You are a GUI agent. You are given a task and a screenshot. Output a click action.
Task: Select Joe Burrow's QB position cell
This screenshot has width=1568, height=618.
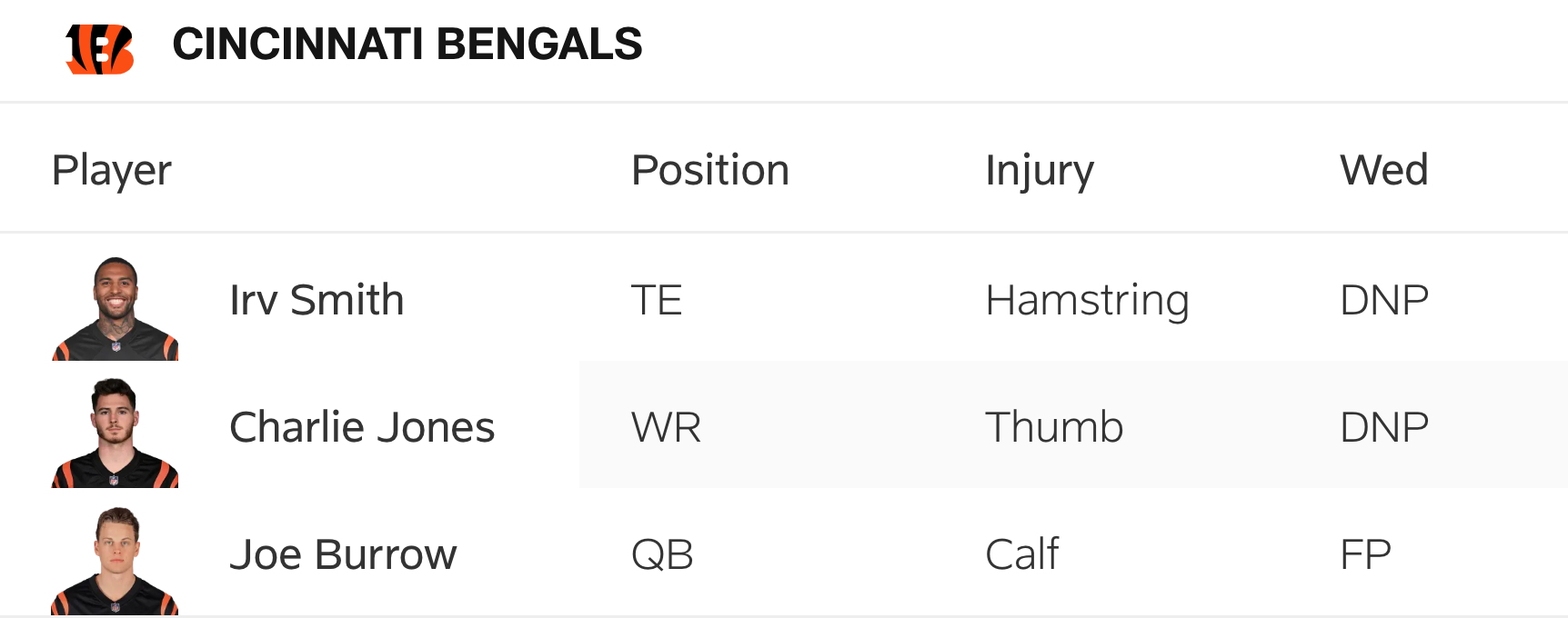pos(662,554)
